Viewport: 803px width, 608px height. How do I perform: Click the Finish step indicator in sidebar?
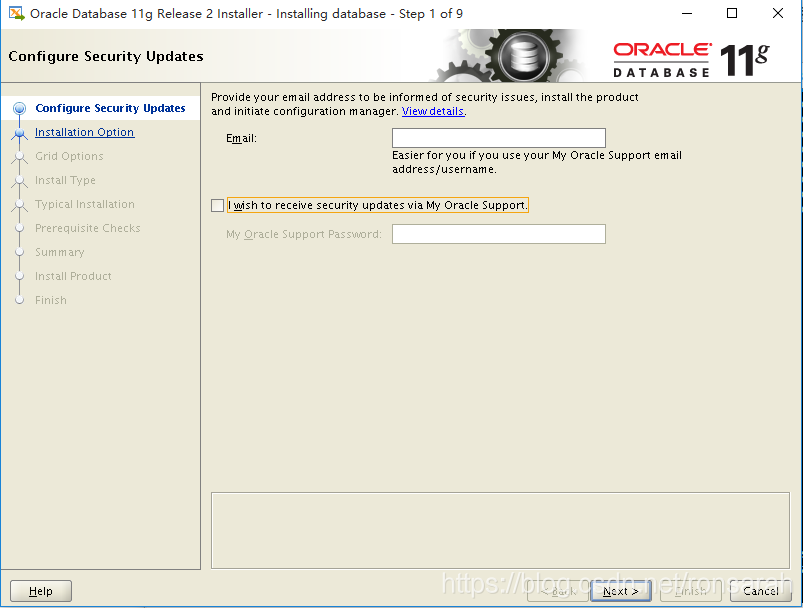[x=20, y=300]
